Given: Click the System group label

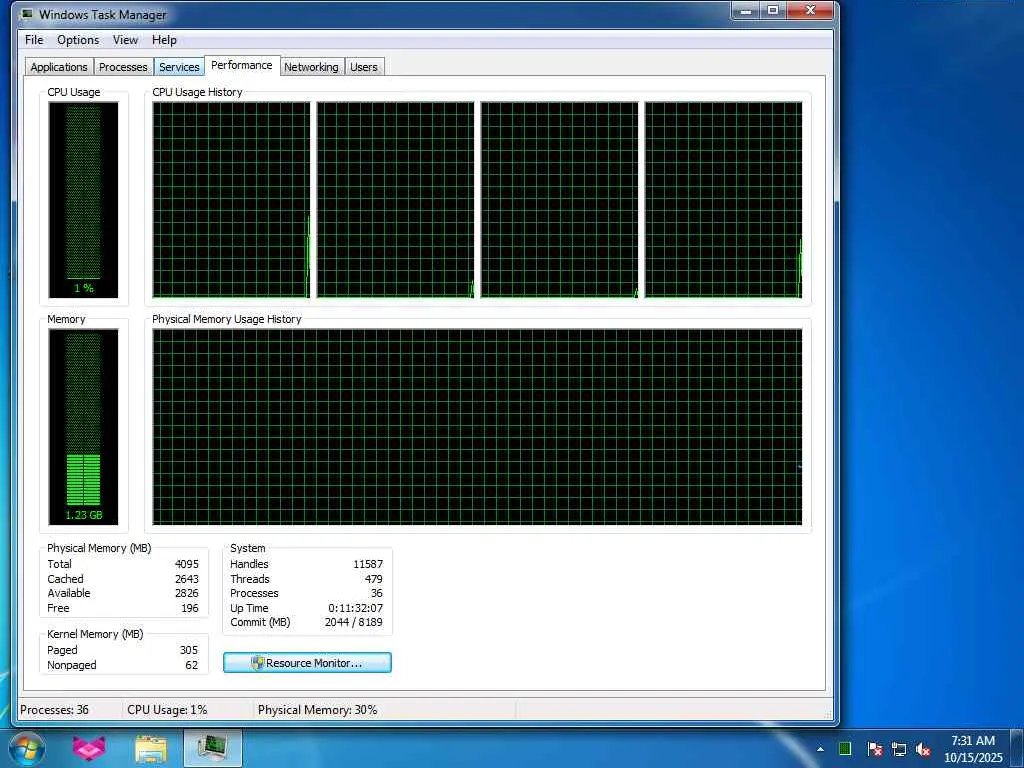Looking at the screenshot, I should click(248, 548).
